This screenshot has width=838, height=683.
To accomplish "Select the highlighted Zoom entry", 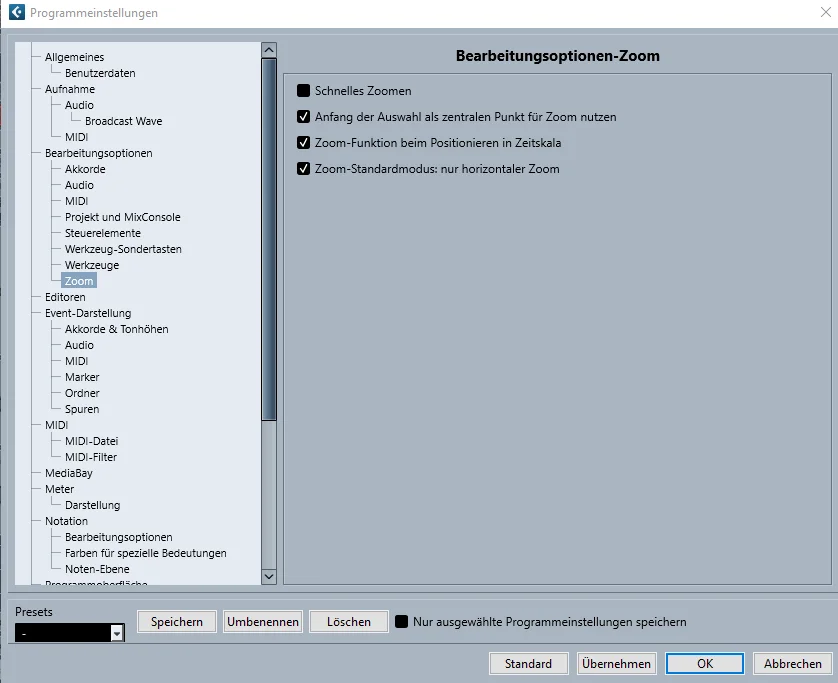I will point(79,281).
